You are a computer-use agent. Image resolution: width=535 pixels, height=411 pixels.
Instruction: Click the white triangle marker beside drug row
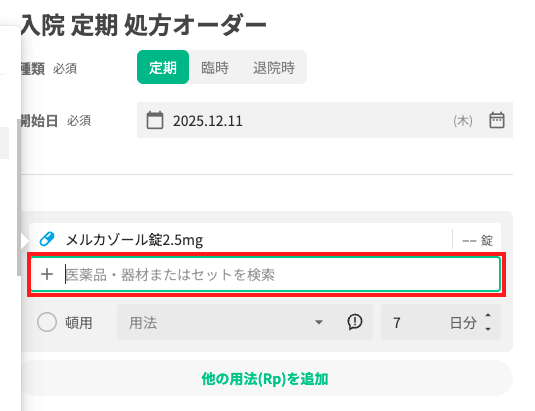click(25, 241)
